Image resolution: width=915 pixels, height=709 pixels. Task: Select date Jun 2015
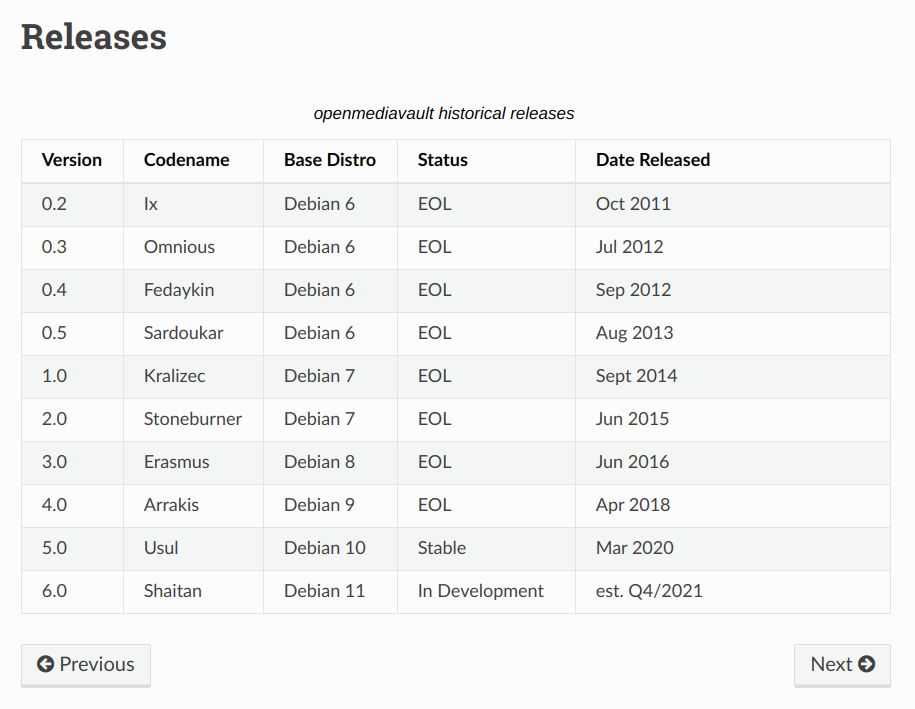point(632,419)
